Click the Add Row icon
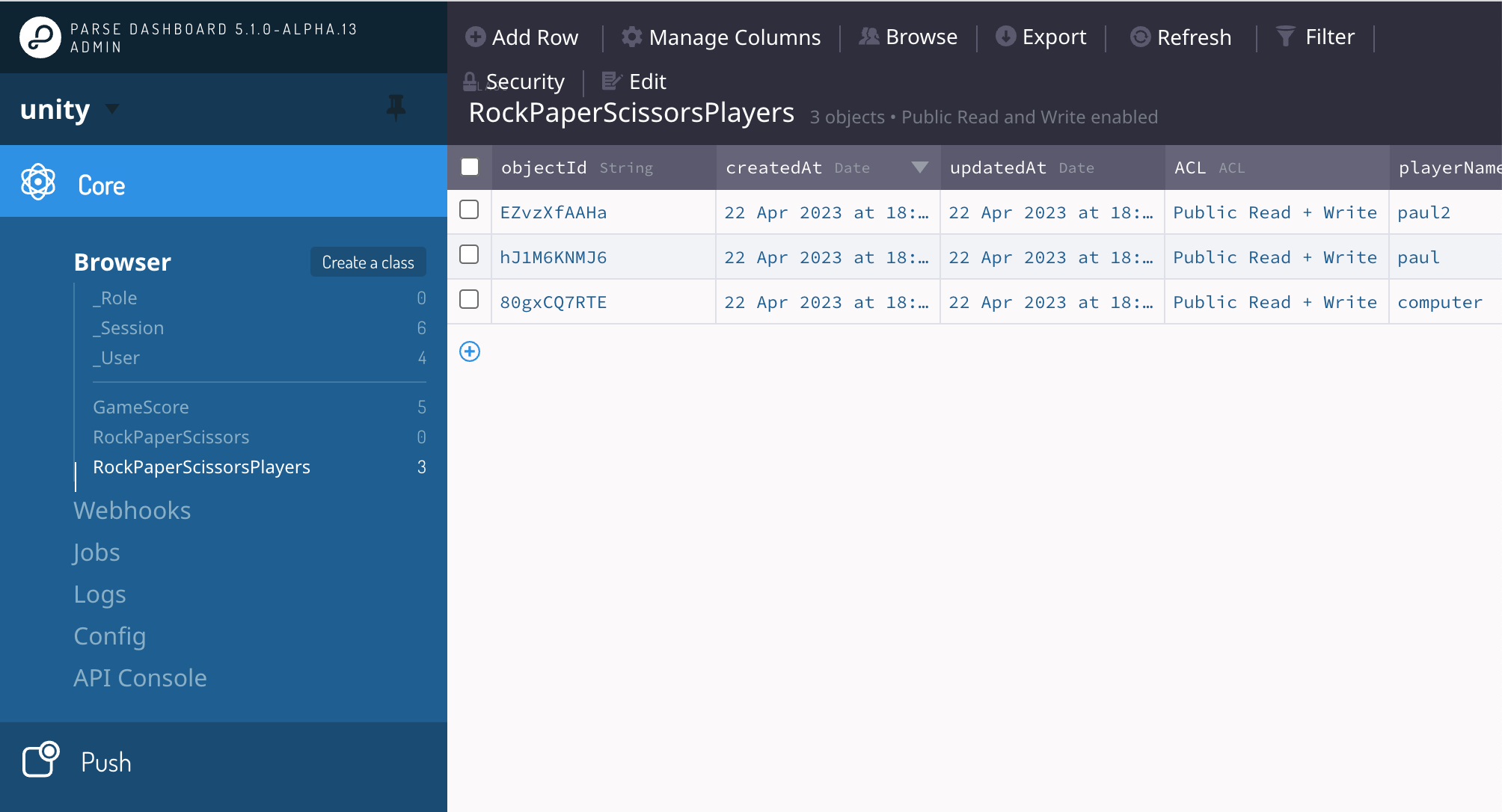 tap(476, 36)
